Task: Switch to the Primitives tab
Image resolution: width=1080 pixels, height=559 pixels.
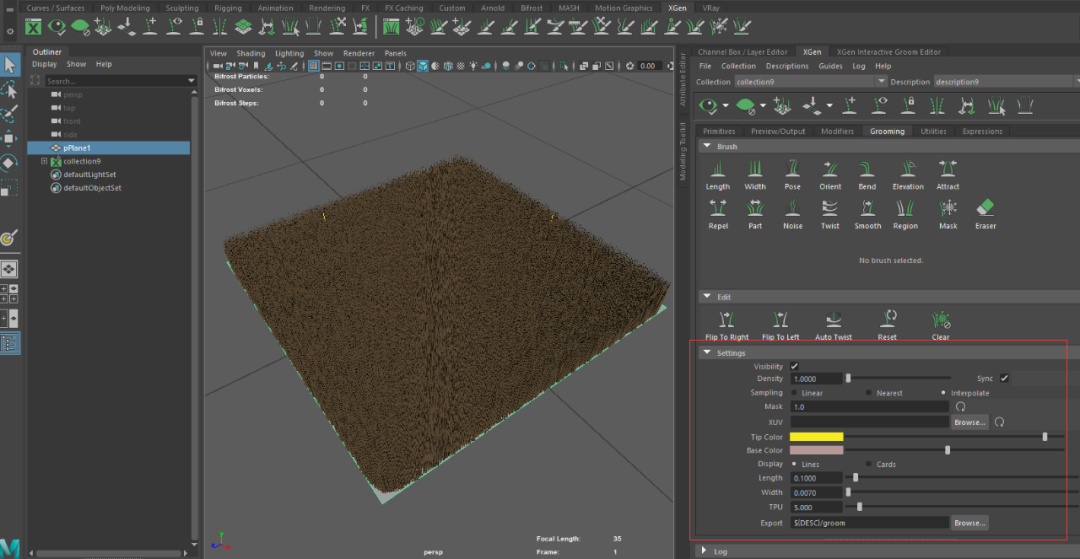Action: (x=719, y=131)
